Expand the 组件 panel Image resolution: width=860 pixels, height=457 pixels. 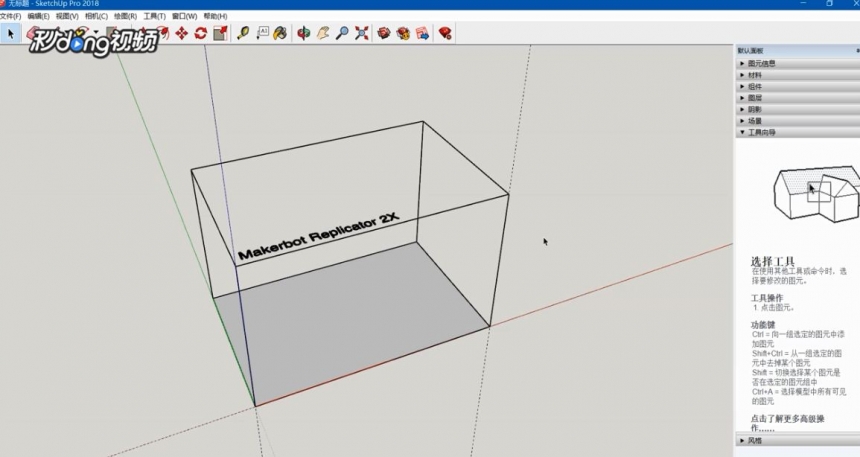coord(797,87)
